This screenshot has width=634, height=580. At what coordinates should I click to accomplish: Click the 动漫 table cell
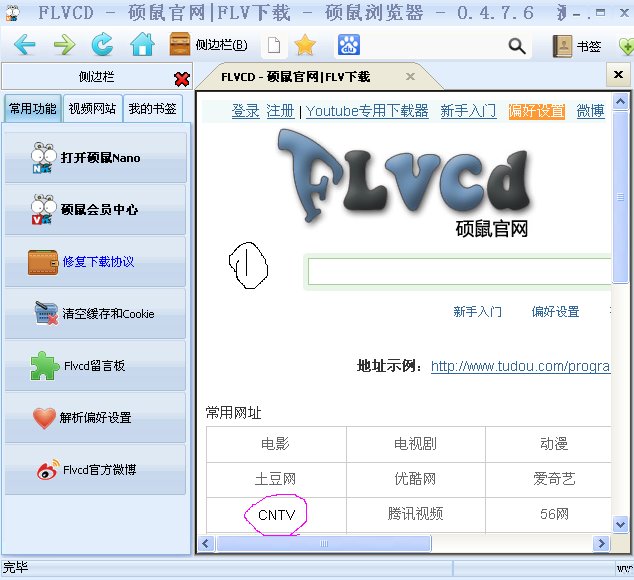click(x=548, y=444)
